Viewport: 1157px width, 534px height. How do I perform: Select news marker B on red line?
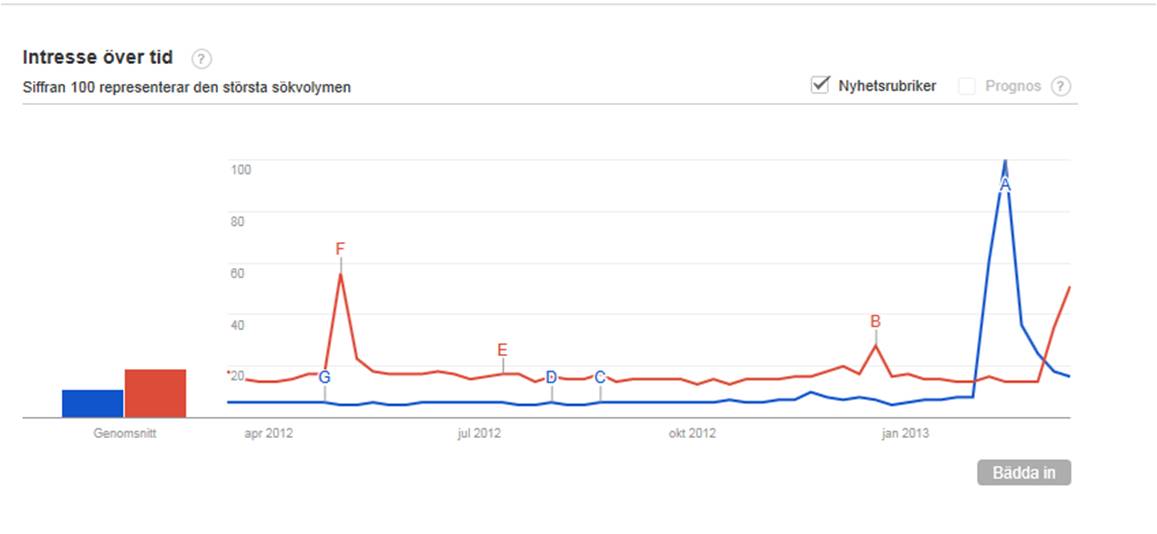point(875,321)
